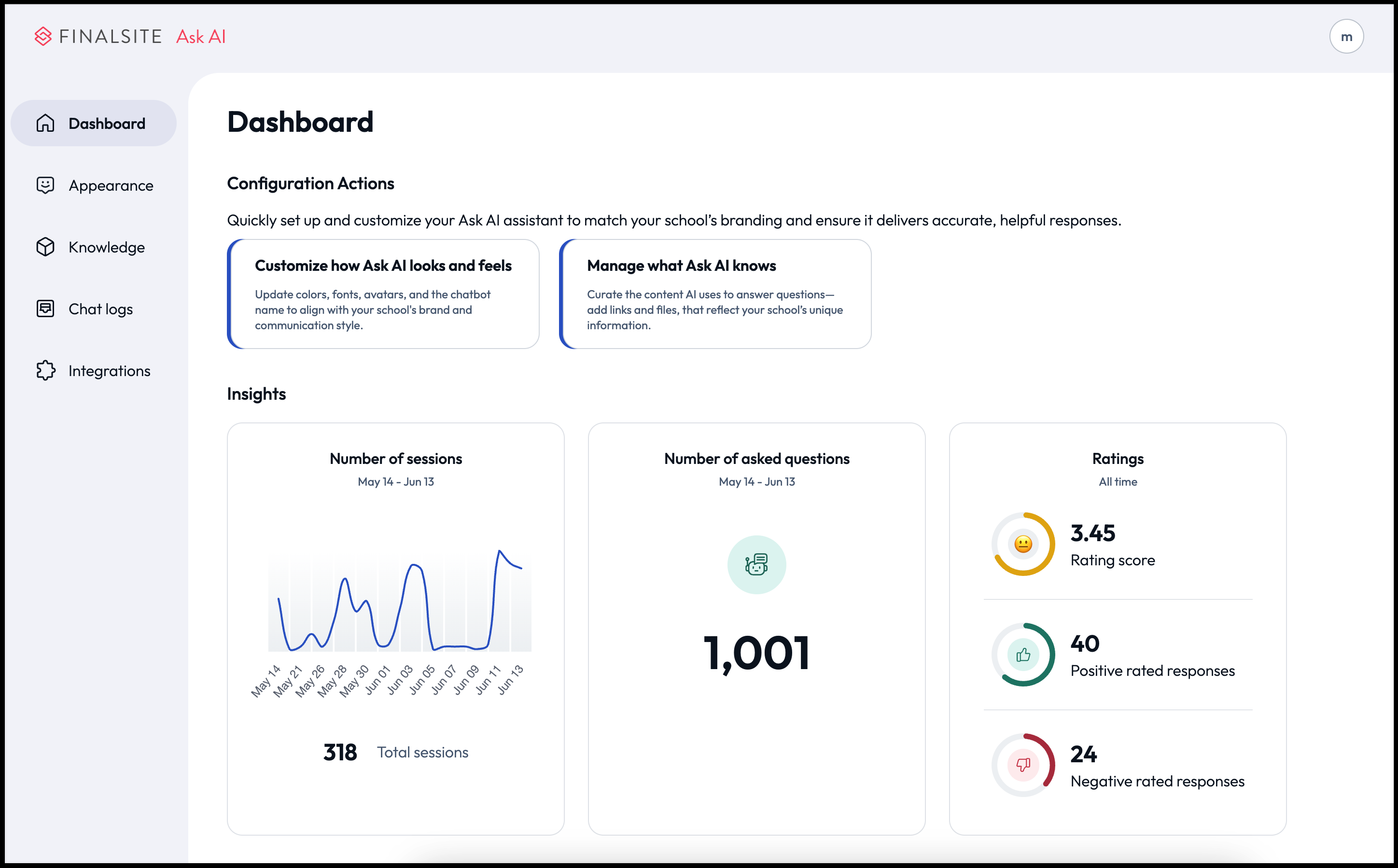Click the 'Jun 01' axis label
This screenshot has height=868, width=1398.
pyautogui.click(x=377, y=679)
